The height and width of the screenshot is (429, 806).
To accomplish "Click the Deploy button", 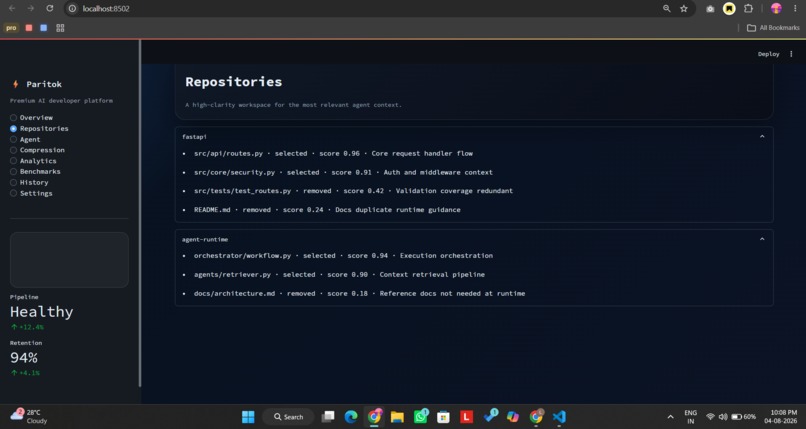I will [x=768, y=54].
